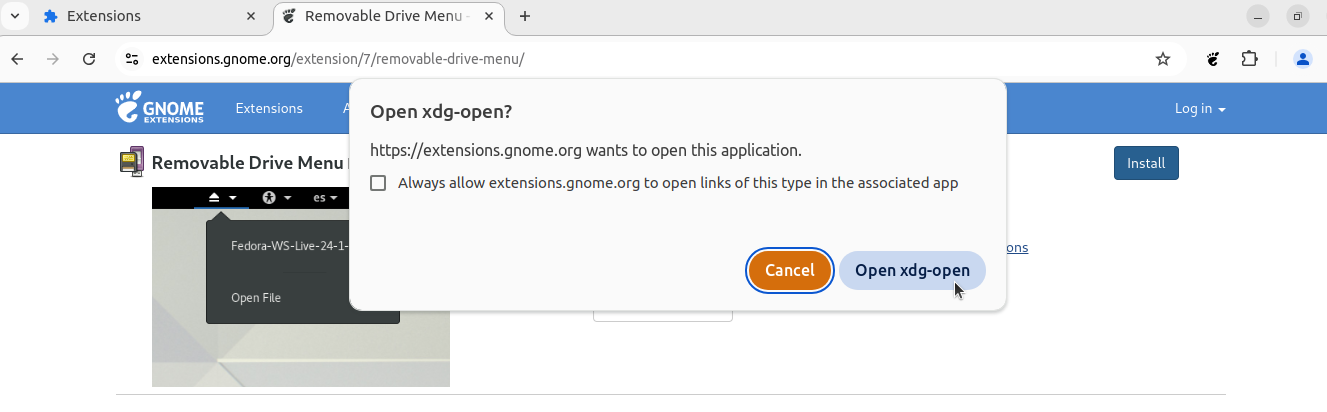Image resolution: width=1327 pixels, height=412 pixels.
Task: Cancel the xdg-open dialog
Action: coord(790,270)
